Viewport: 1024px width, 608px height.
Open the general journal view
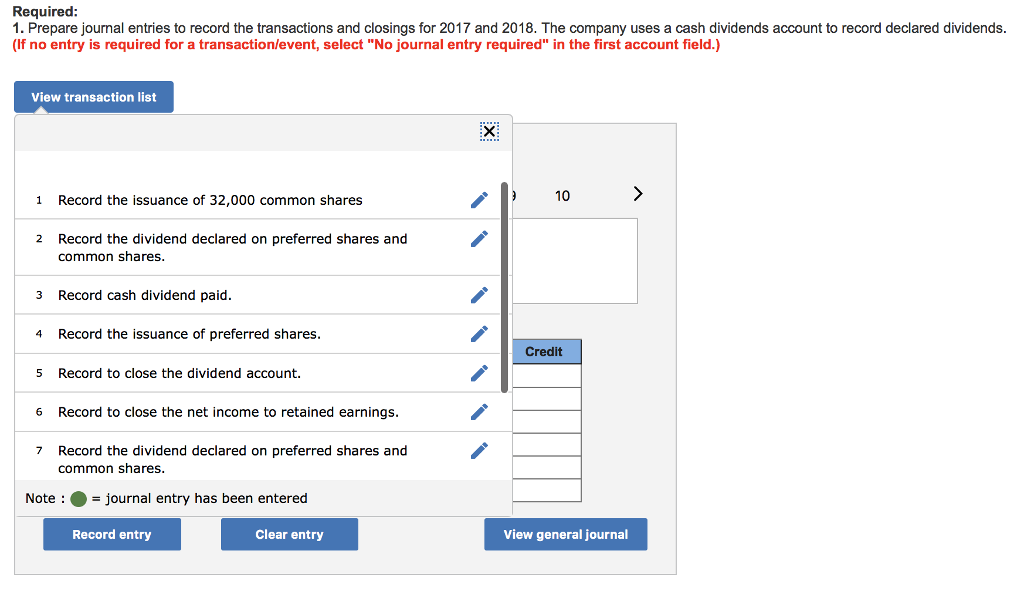point(565,534)
